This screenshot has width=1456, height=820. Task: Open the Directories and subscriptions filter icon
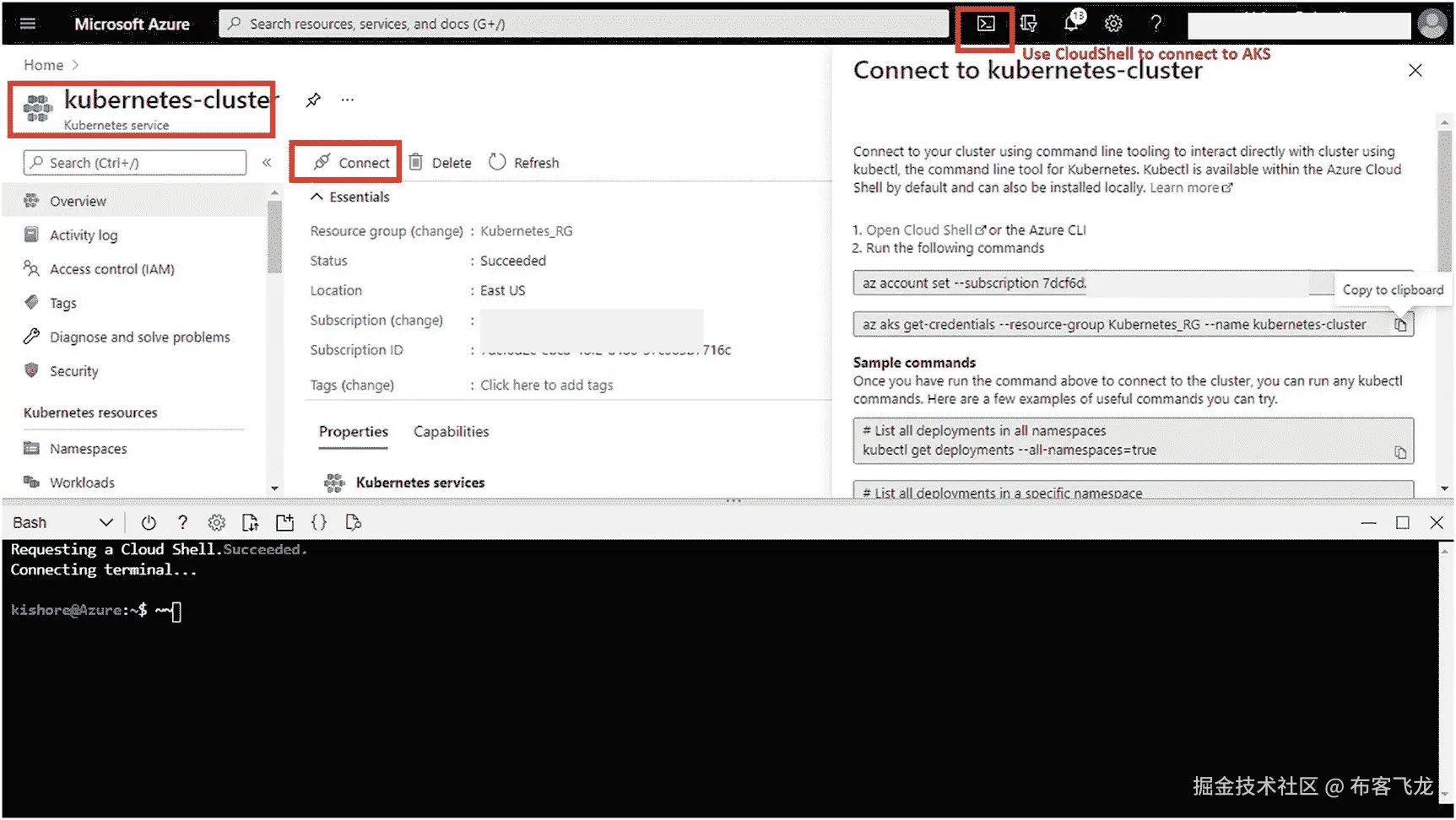tap(1028, 24)
